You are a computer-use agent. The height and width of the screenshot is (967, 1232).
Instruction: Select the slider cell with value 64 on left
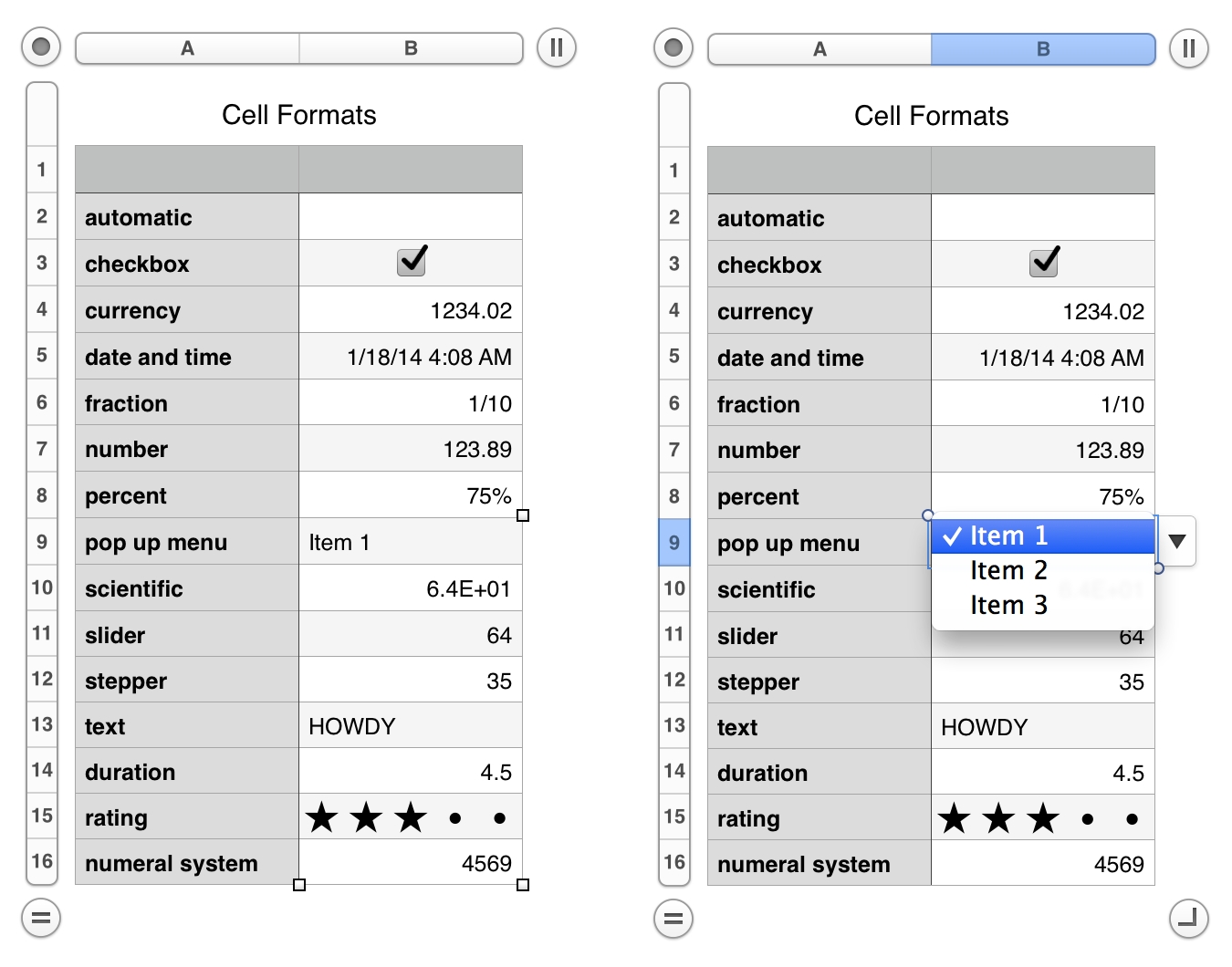click(411, 635)
